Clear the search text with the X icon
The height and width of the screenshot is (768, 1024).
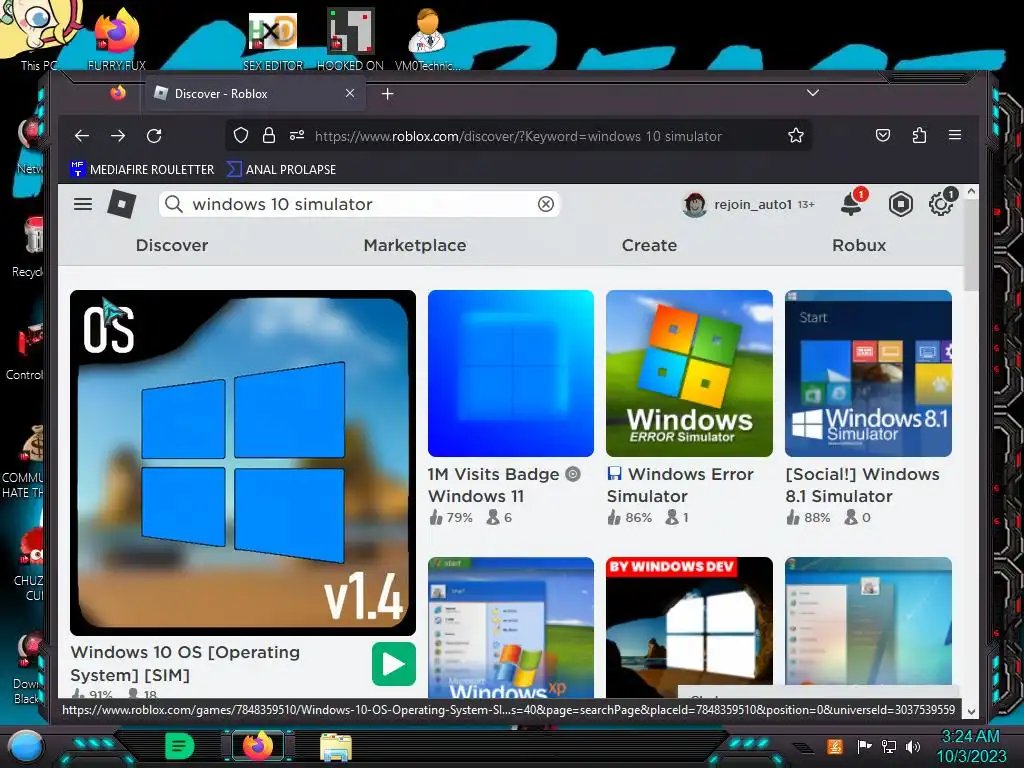click(546, 204)
